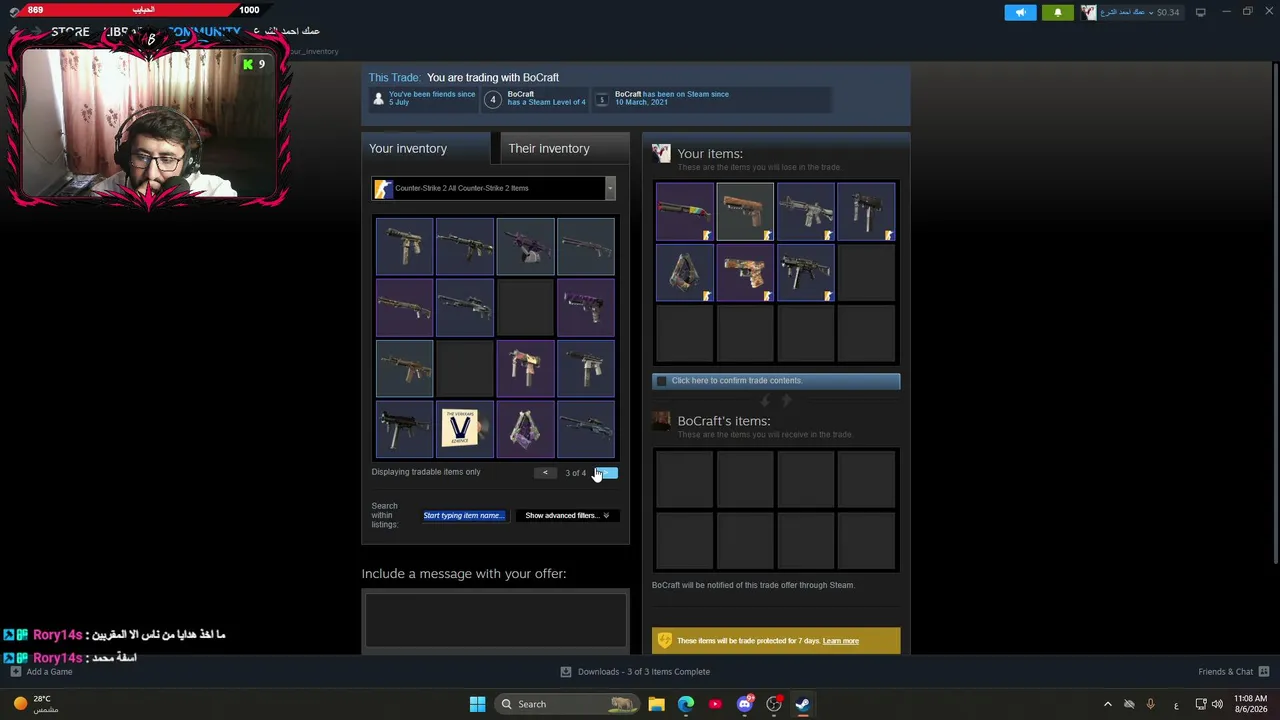Click the Counter-Strike 2 game logo icon
Screen dimensions: 1280x720
(383, 188)
